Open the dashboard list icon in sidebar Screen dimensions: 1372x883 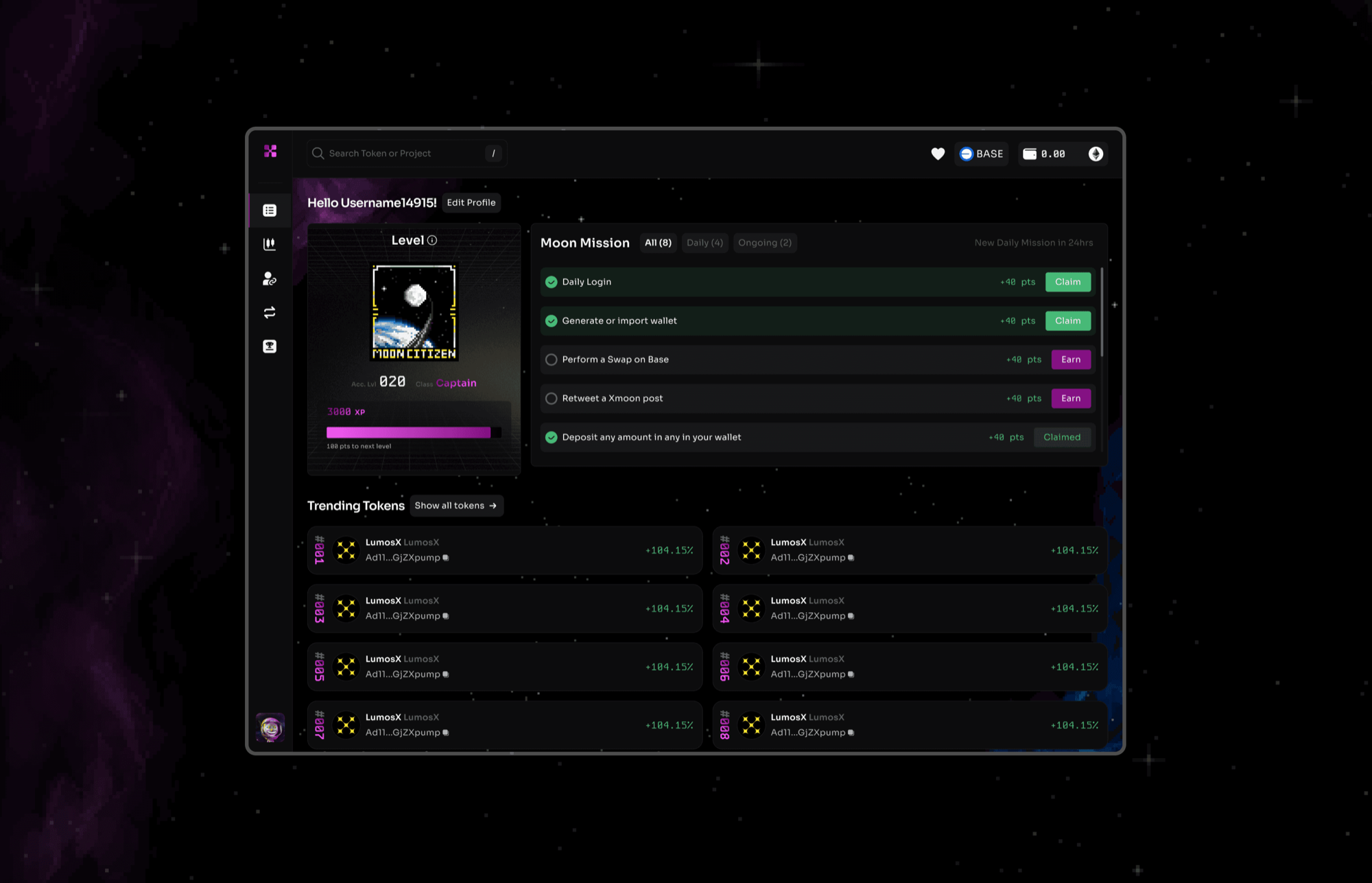pos(270,211)
